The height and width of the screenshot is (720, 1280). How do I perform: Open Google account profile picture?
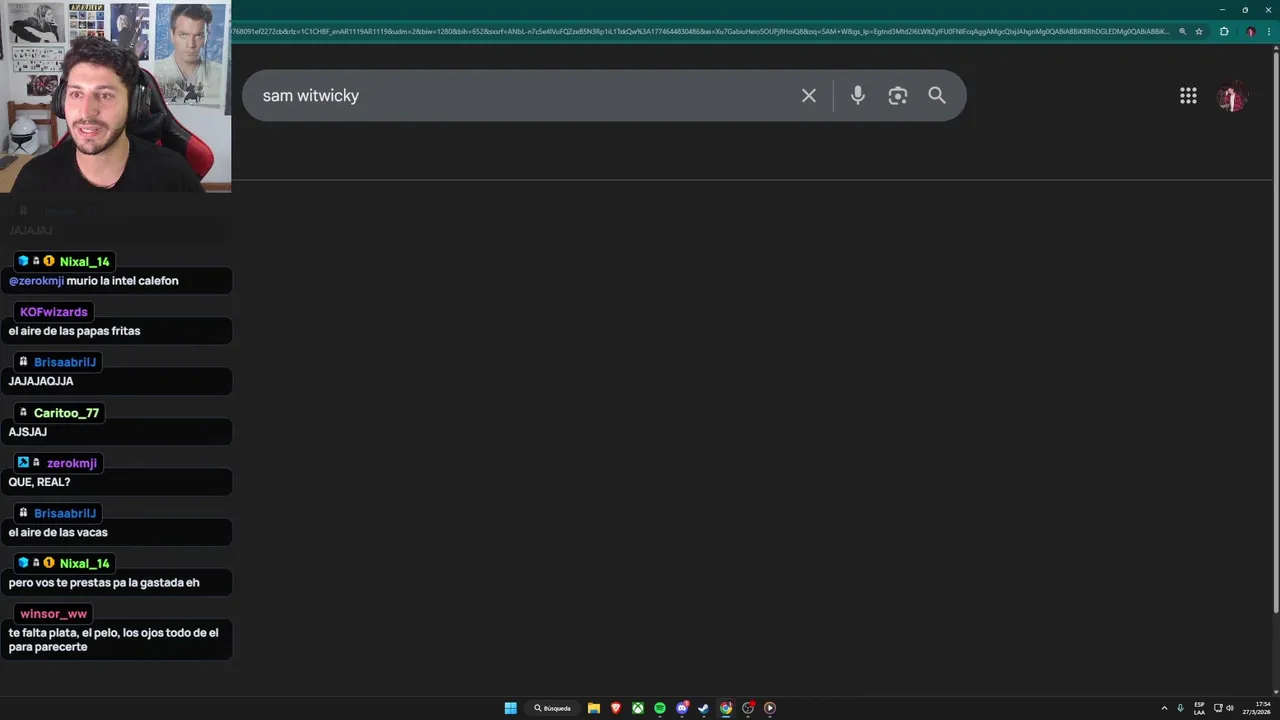(1231, 96)
